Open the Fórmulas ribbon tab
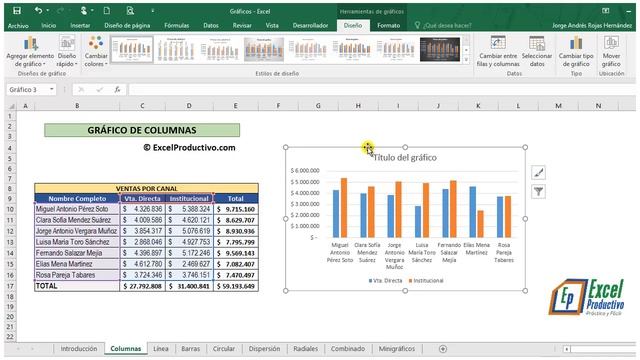Image resolution: width=640 pixels, height=360 pixels. 176,25
